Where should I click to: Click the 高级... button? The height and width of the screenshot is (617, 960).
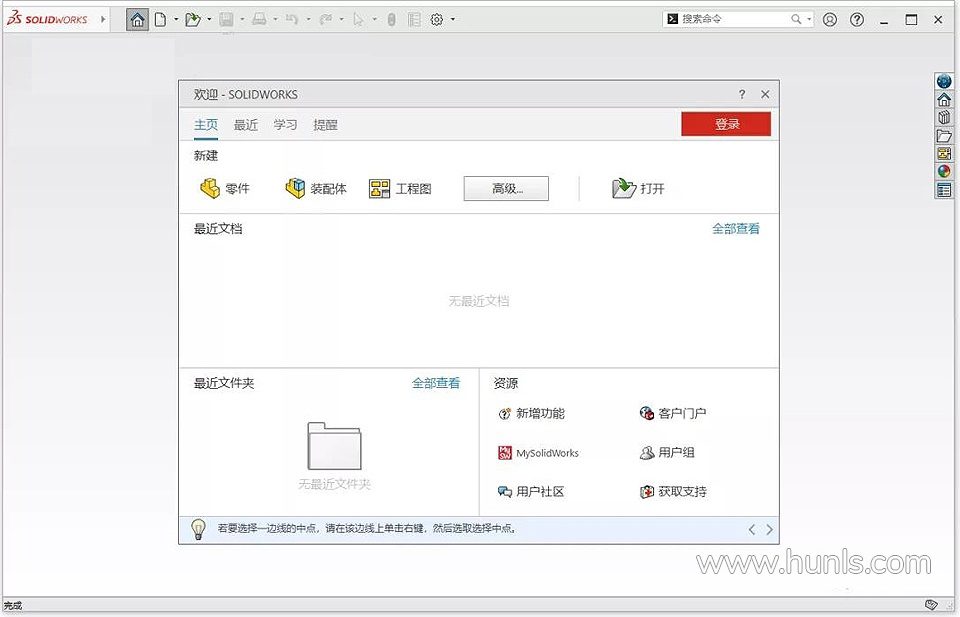(506, 189)
